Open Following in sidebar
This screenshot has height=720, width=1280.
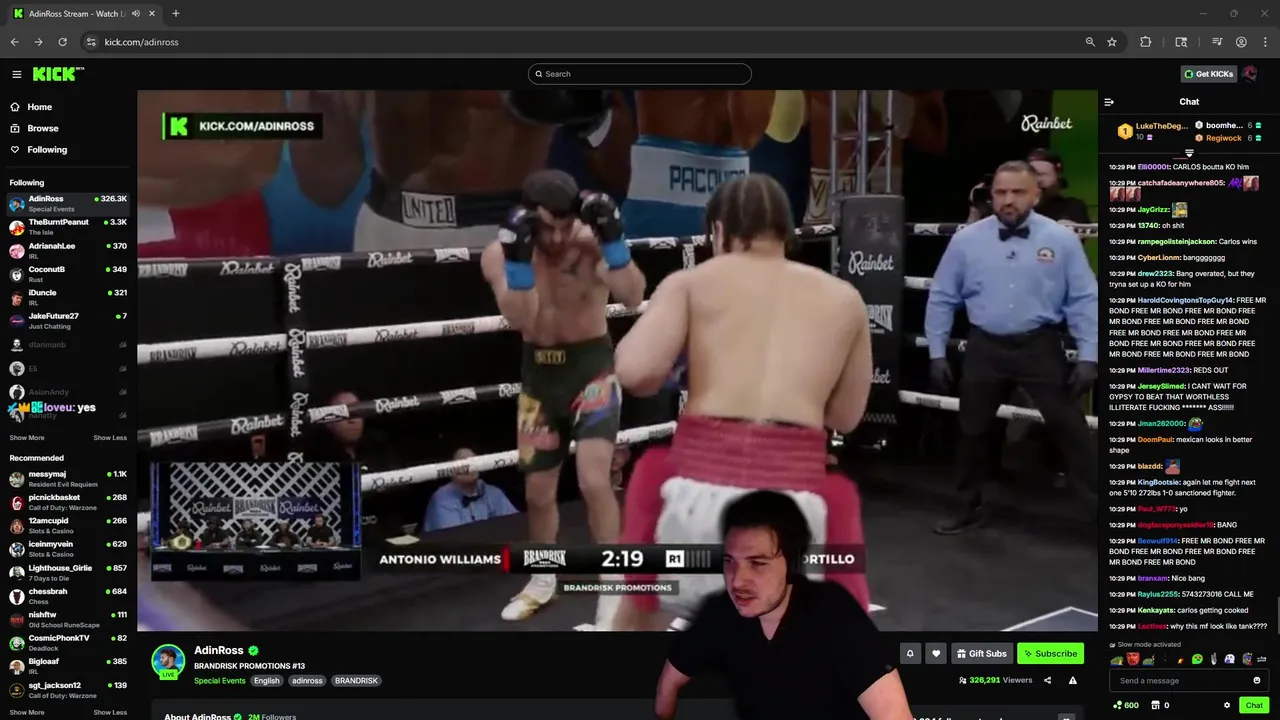click(47, 150)
